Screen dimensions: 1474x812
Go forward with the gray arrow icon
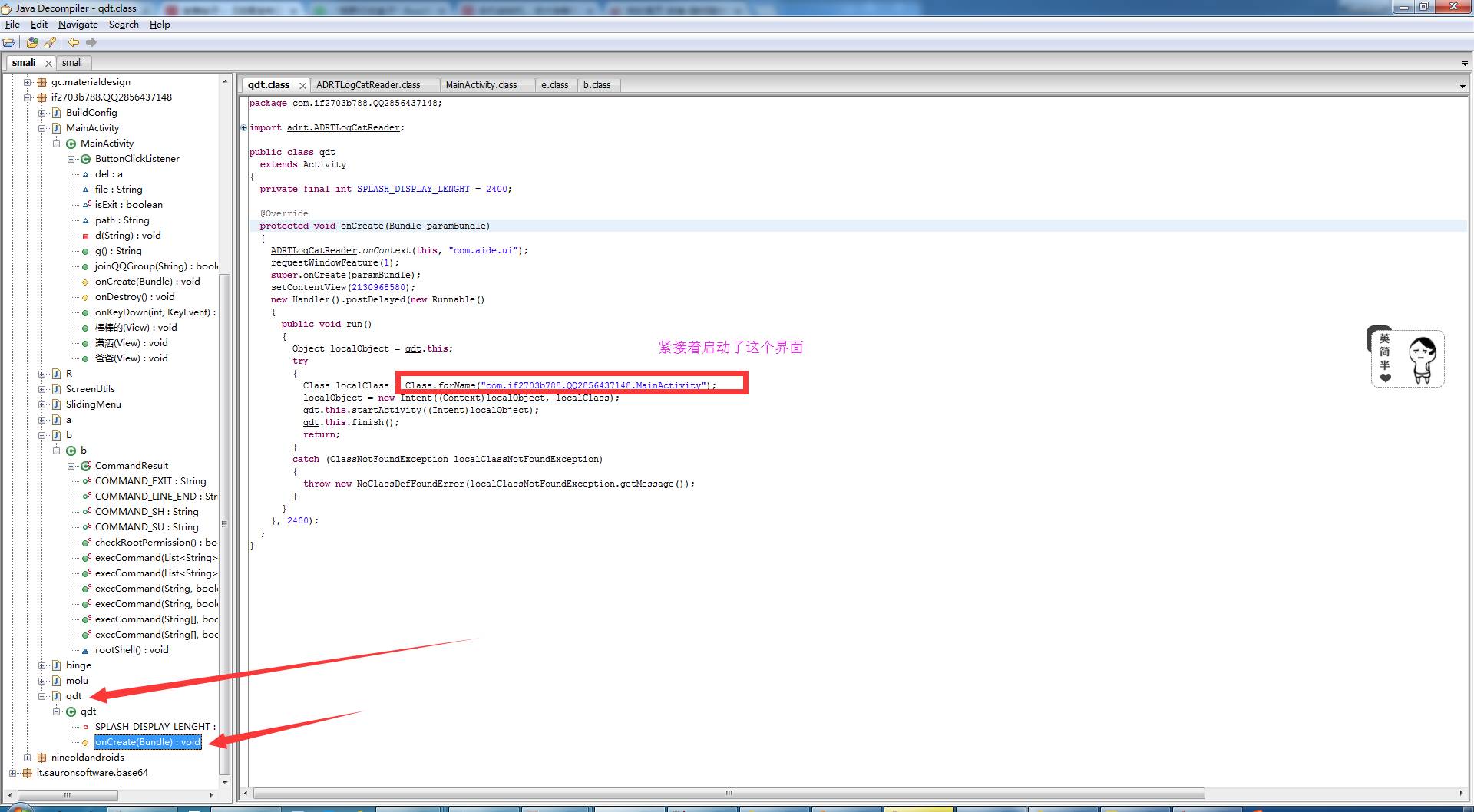(91, 42)
